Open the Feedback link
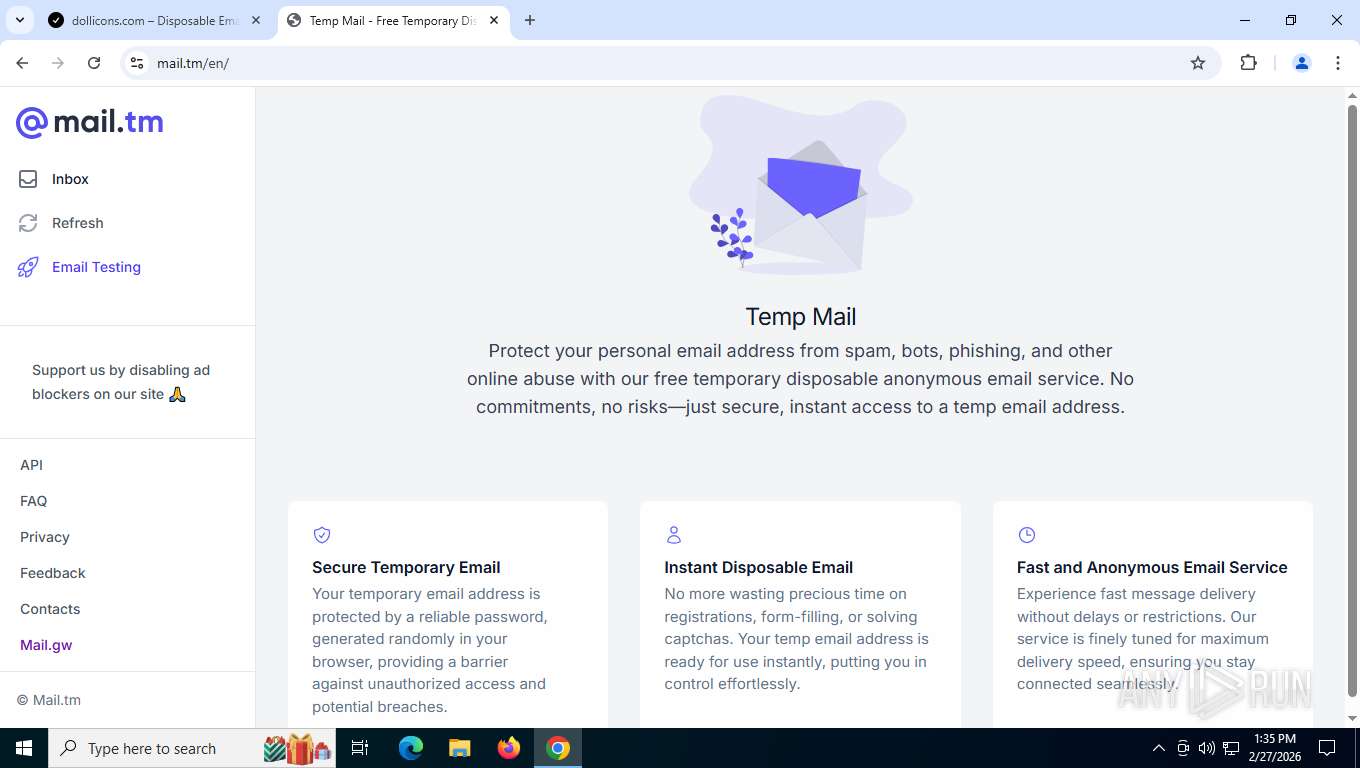The width and height of the screenshot is (1360, 768). click(x=53, y=573)
